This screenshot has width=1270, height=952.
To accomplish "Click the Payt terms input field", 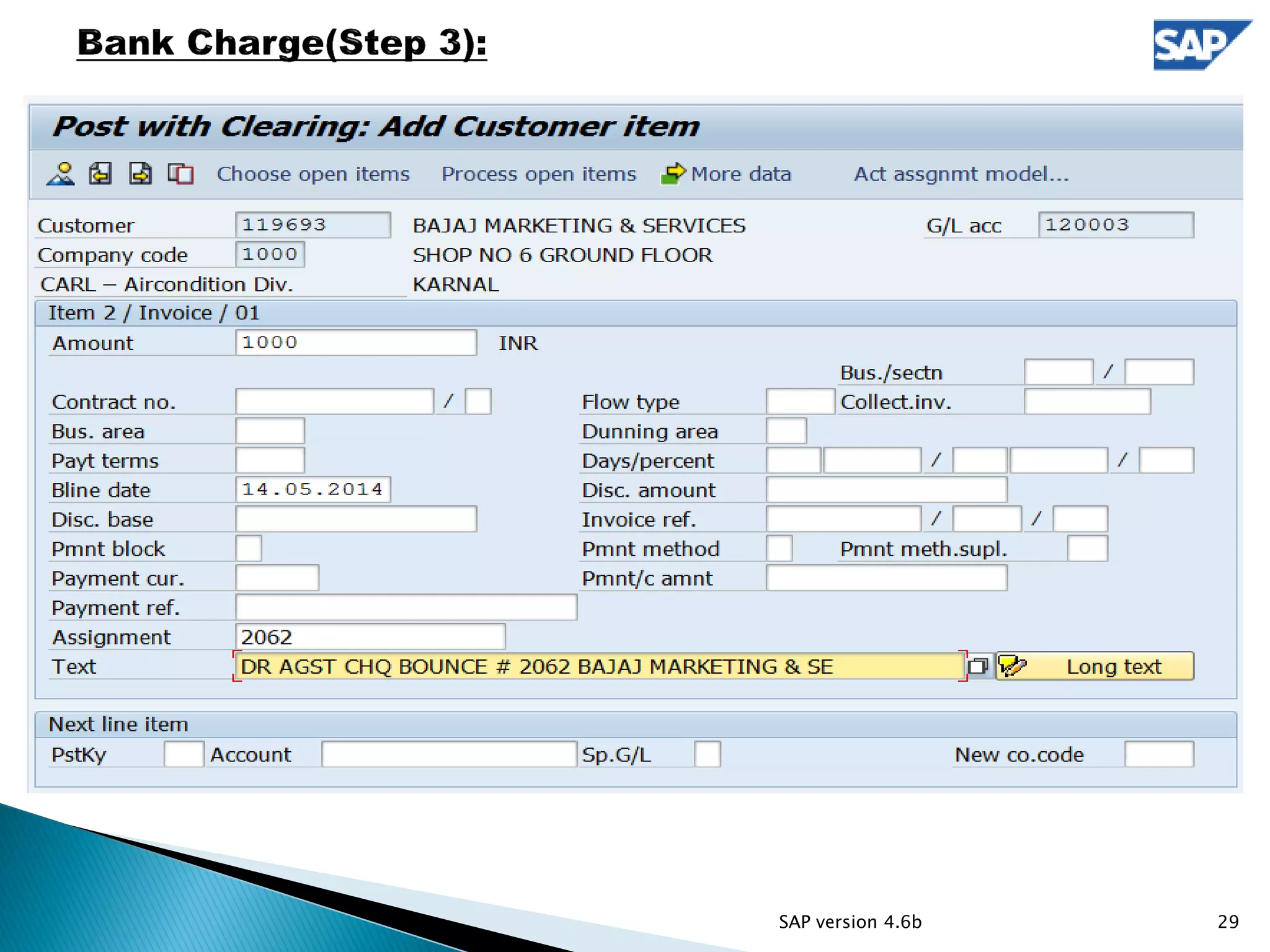I will point(270,461).
